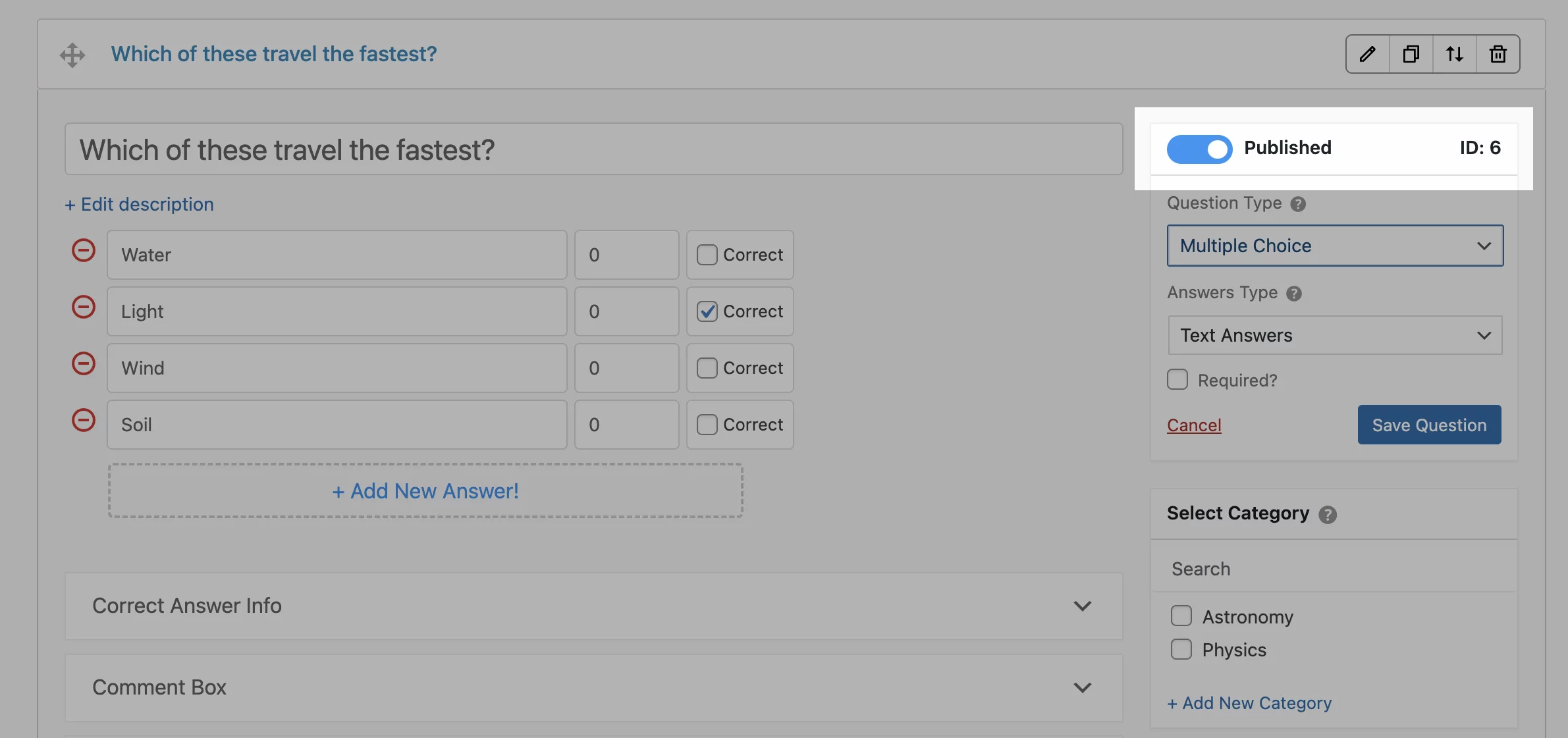This screenshot has width=1568, height=738.
Task: Click the reorder arrows icon
Action: 1455,54
